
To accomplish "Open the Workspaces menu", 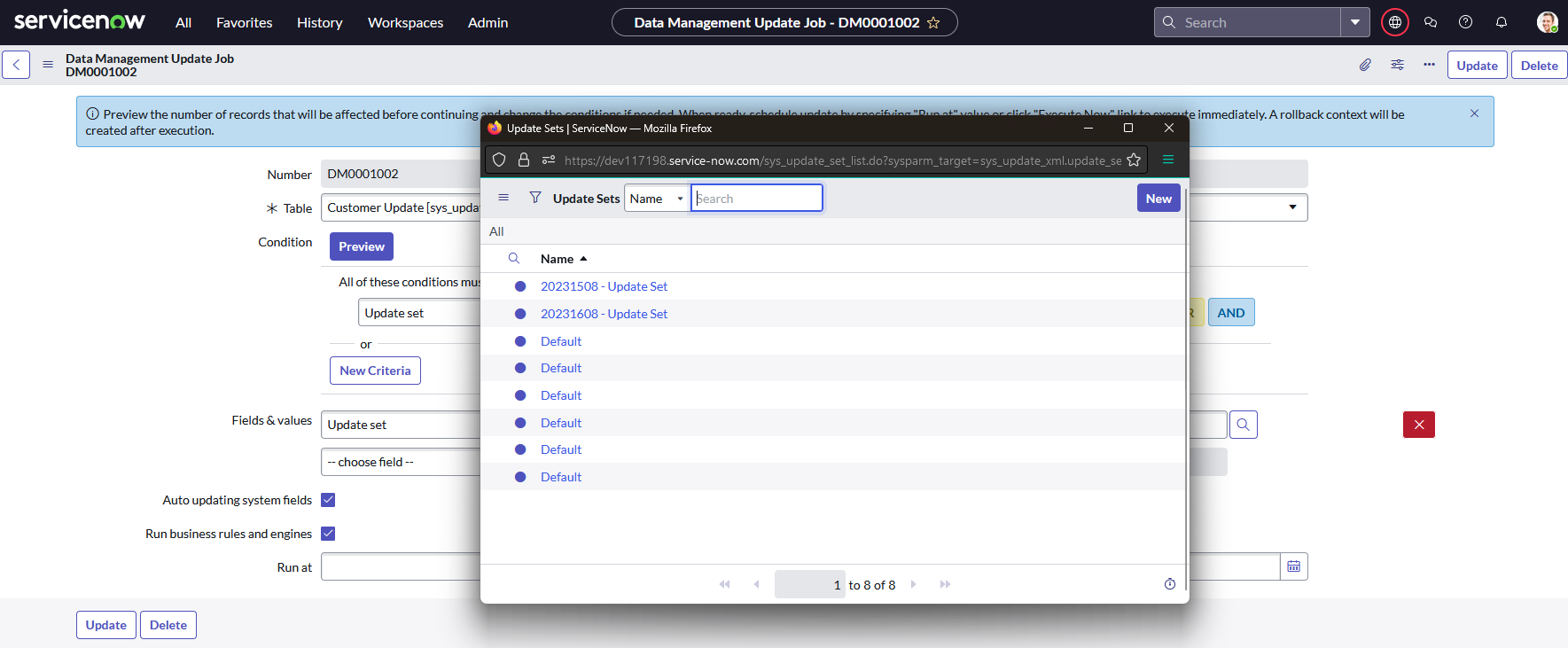I will [405, 22].
